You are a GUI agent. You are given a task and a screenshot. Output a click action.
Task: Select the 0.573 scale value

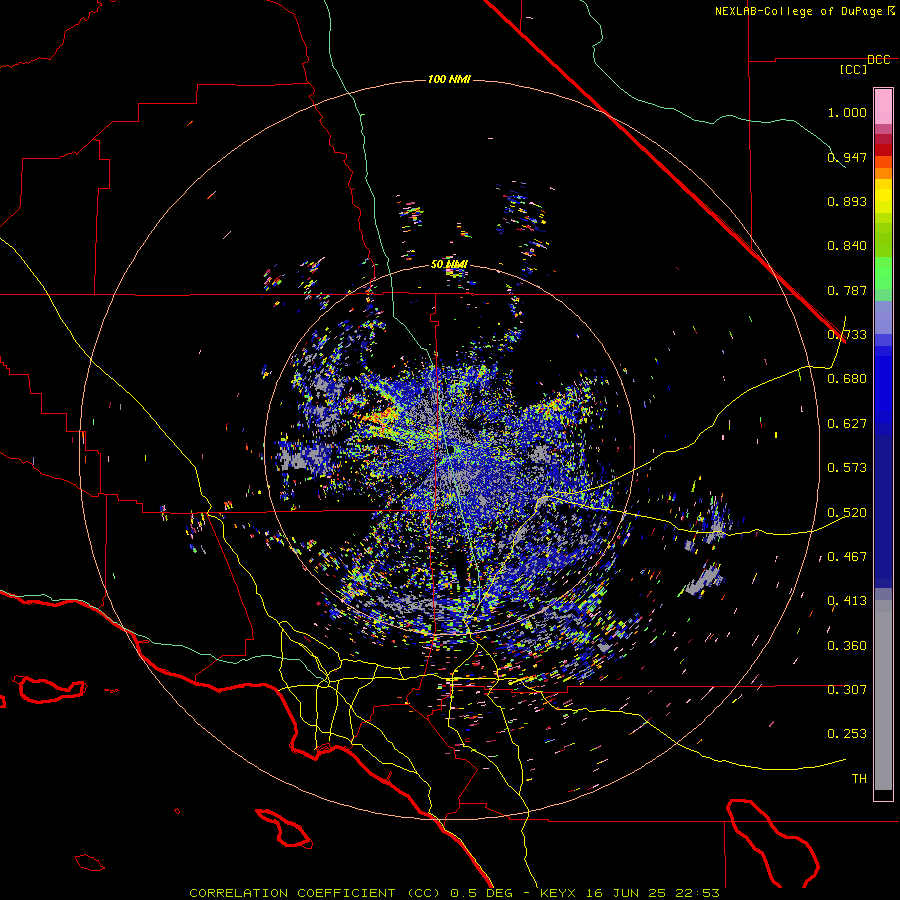[847, 468]
